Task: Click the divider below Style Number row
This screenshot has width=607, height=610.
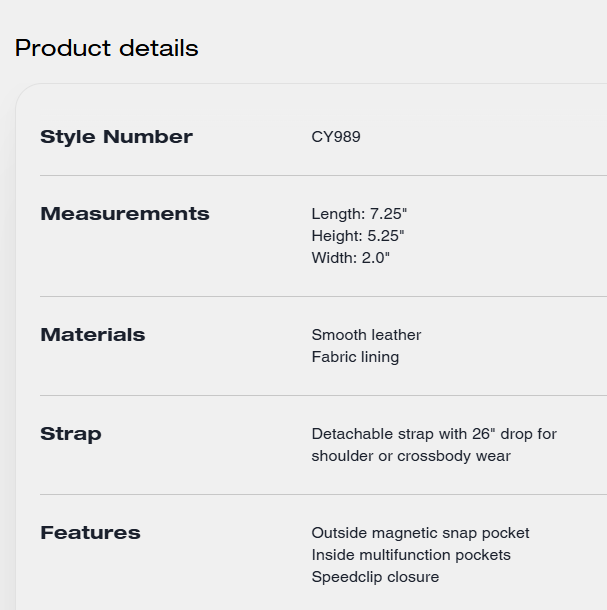Action: click(x=323, y=175)
